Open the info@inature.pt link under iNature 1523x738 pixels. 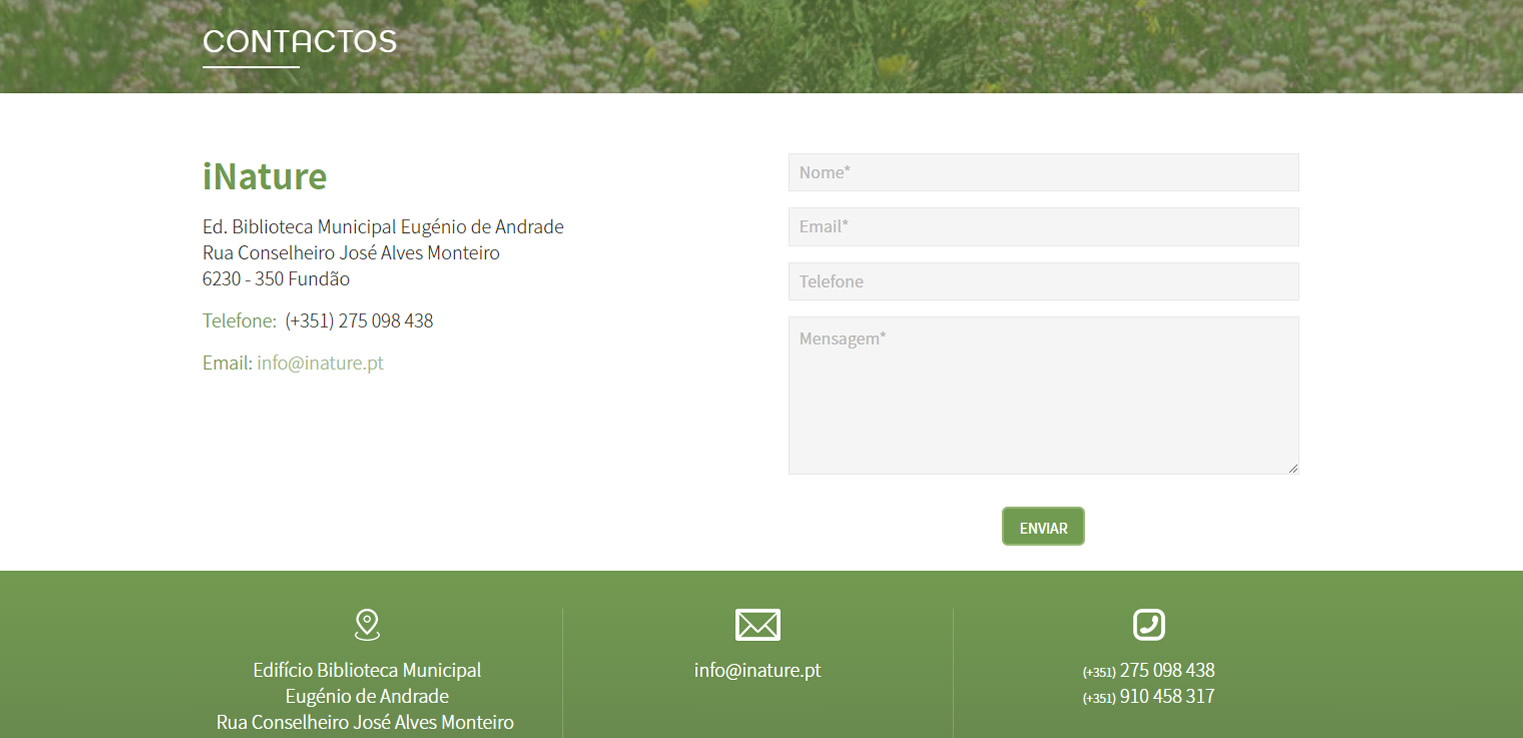(320, 363)
